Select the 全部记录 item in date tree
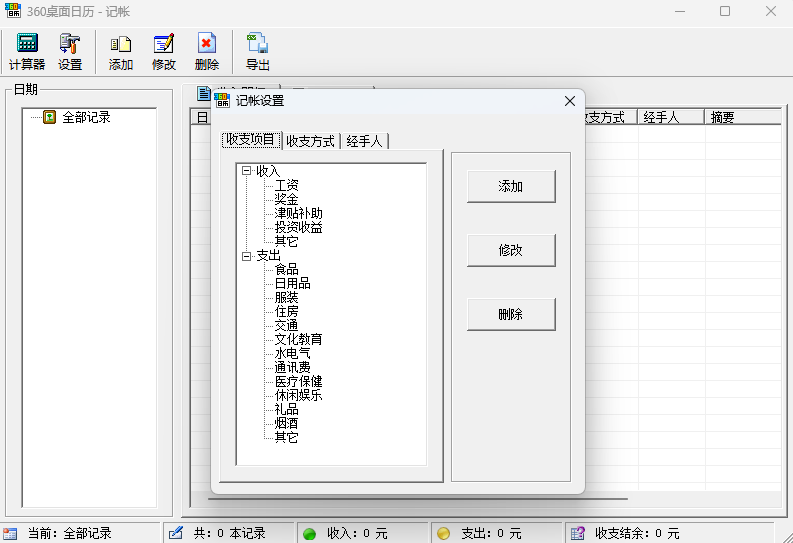 click(86, 117)
